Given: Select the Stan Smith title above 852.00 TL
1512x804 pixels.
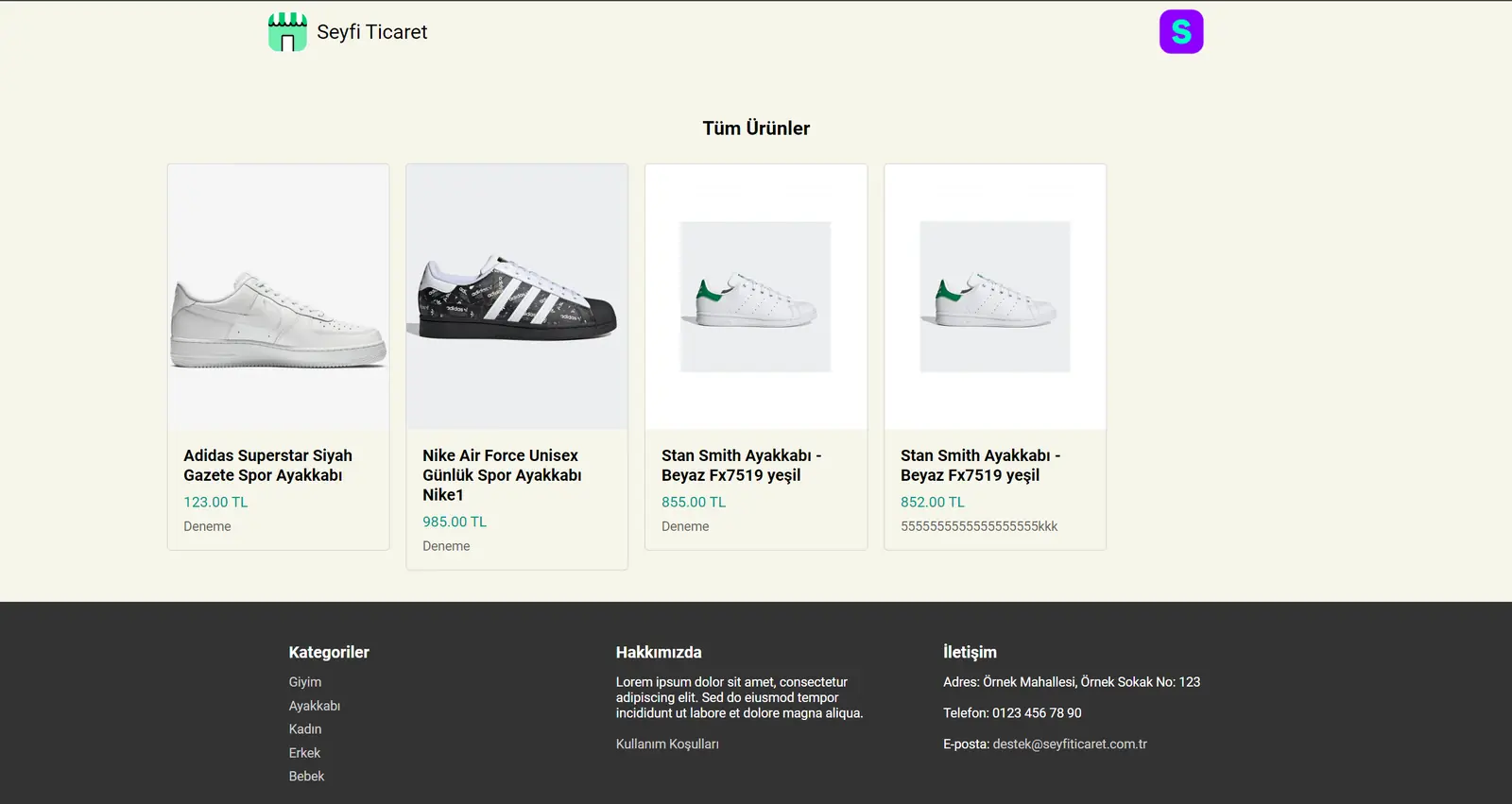Looking at the screenshot, I should click(x=981, y=466).
